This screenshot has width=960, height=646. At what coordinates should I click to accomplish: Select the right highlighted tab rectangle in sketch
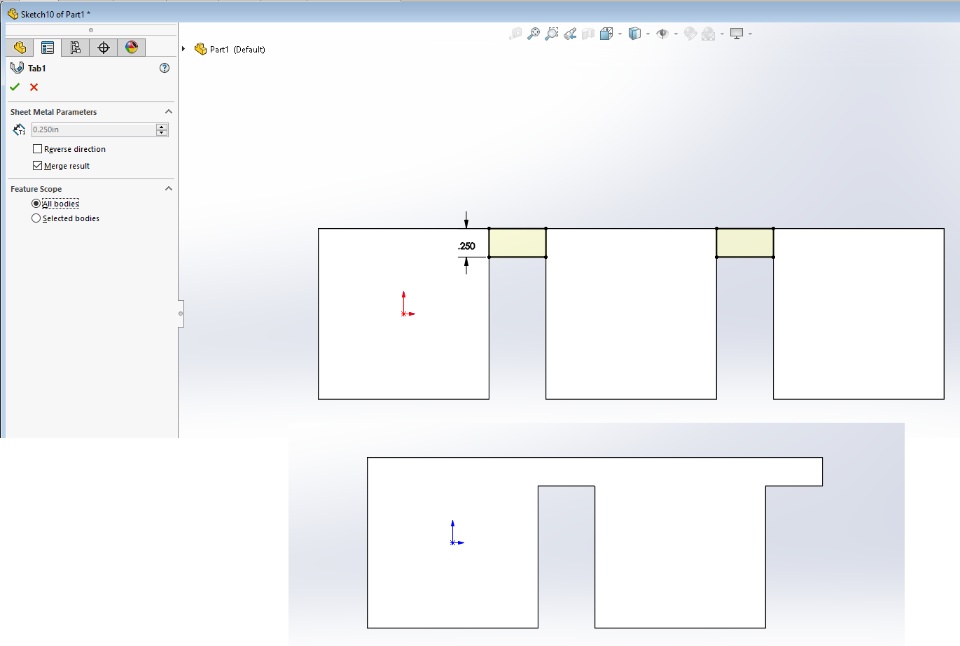(744, 242)
